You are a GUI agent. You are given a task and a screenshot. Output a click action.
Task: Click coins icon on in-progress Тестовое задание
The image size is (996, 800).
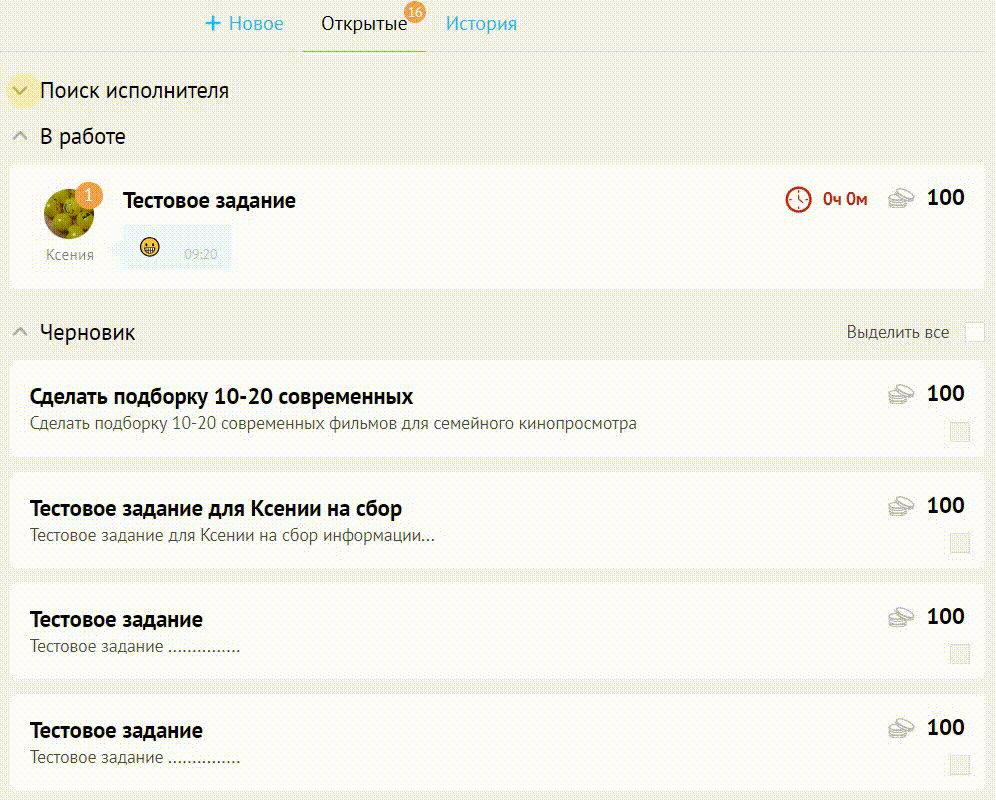[901, 198]
